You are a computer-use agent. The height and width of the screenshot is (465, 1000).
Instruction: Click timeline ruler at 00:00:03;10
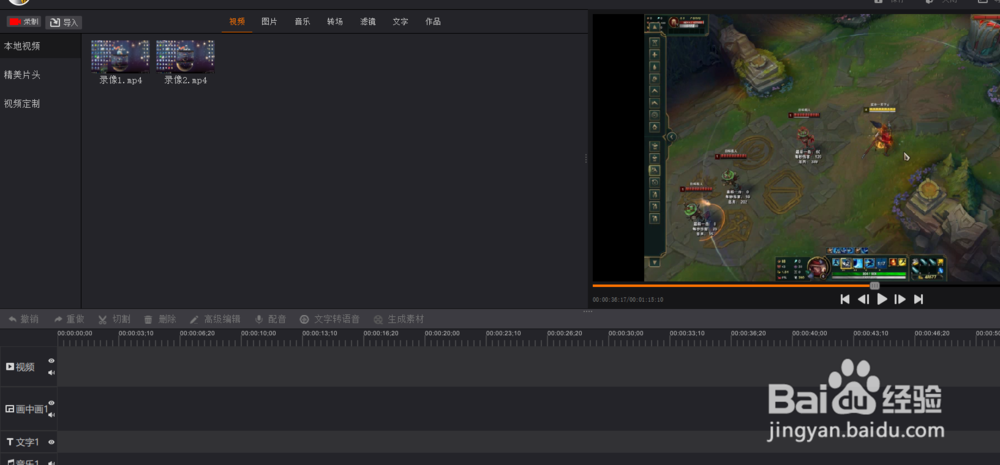pos(136,334)
